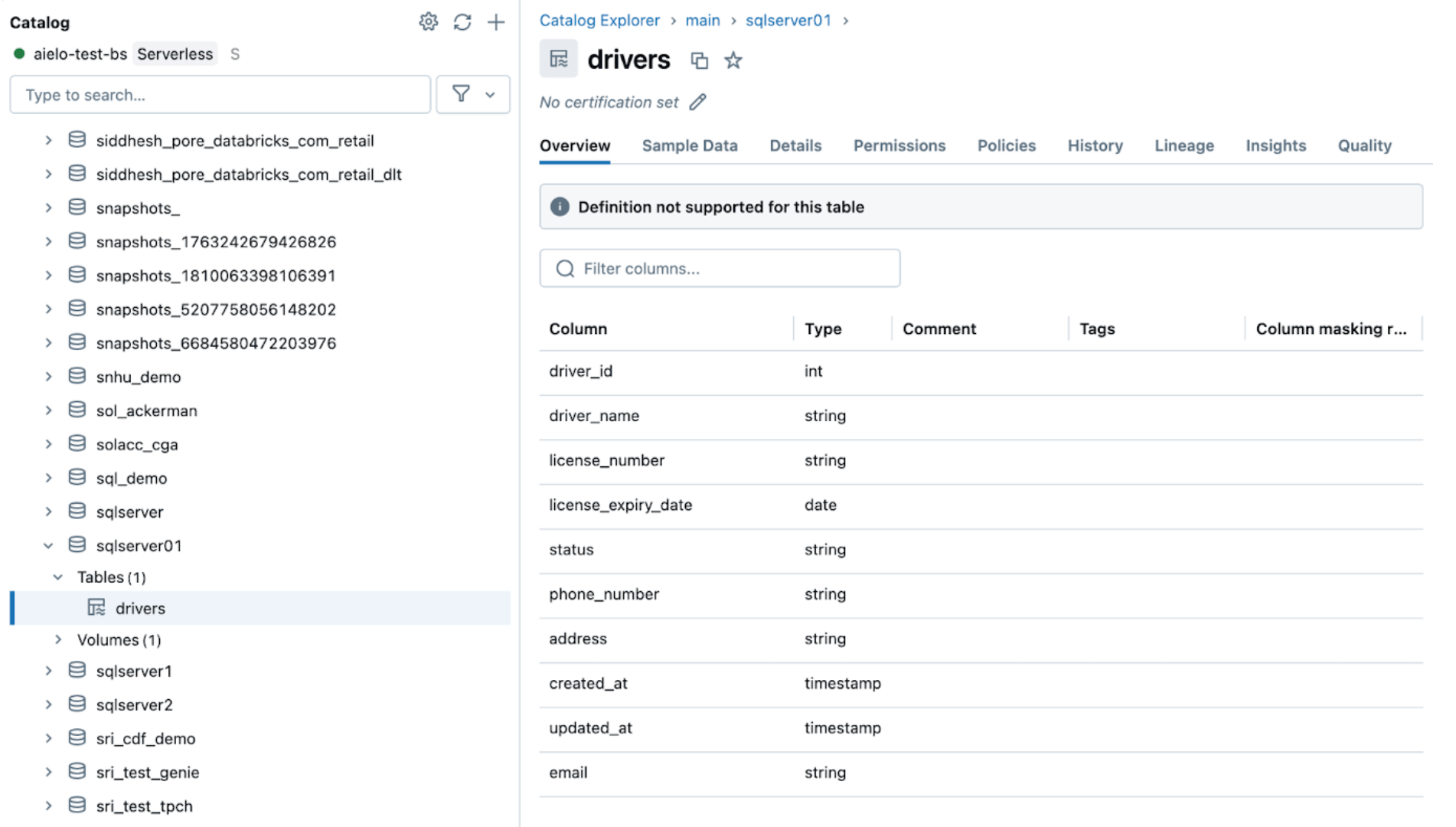The height and width of the screenshot is (827, 1456).
Task: Click the plus icon to add catalog
Action: click(x=496, y=22)
